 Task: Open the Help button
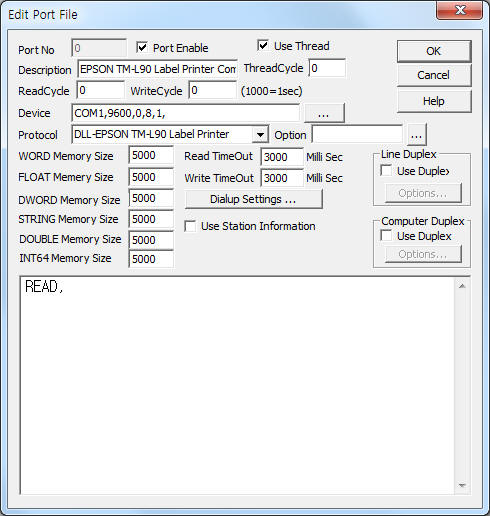pyautogui.click(x=434, y=101)
